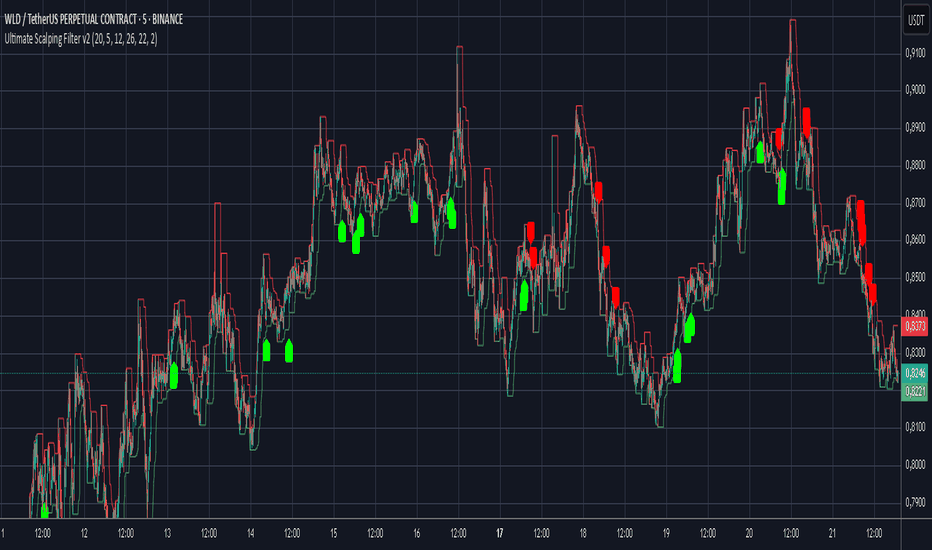The height and width of the screenshot is (550, 932).
Task: Click day 14 on the time axis
Action: click(251, 533)
